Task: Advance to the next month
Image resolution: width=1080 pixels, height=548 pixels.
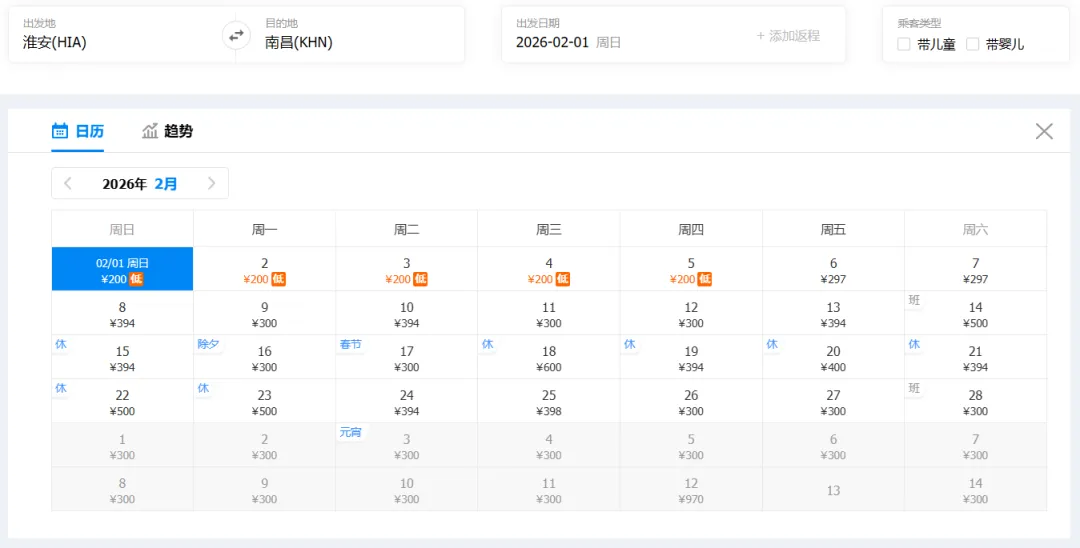Action: [x=211, y=184]
